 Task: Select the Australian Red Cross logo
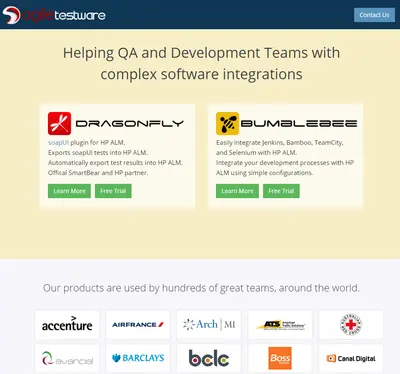(351, 324)
